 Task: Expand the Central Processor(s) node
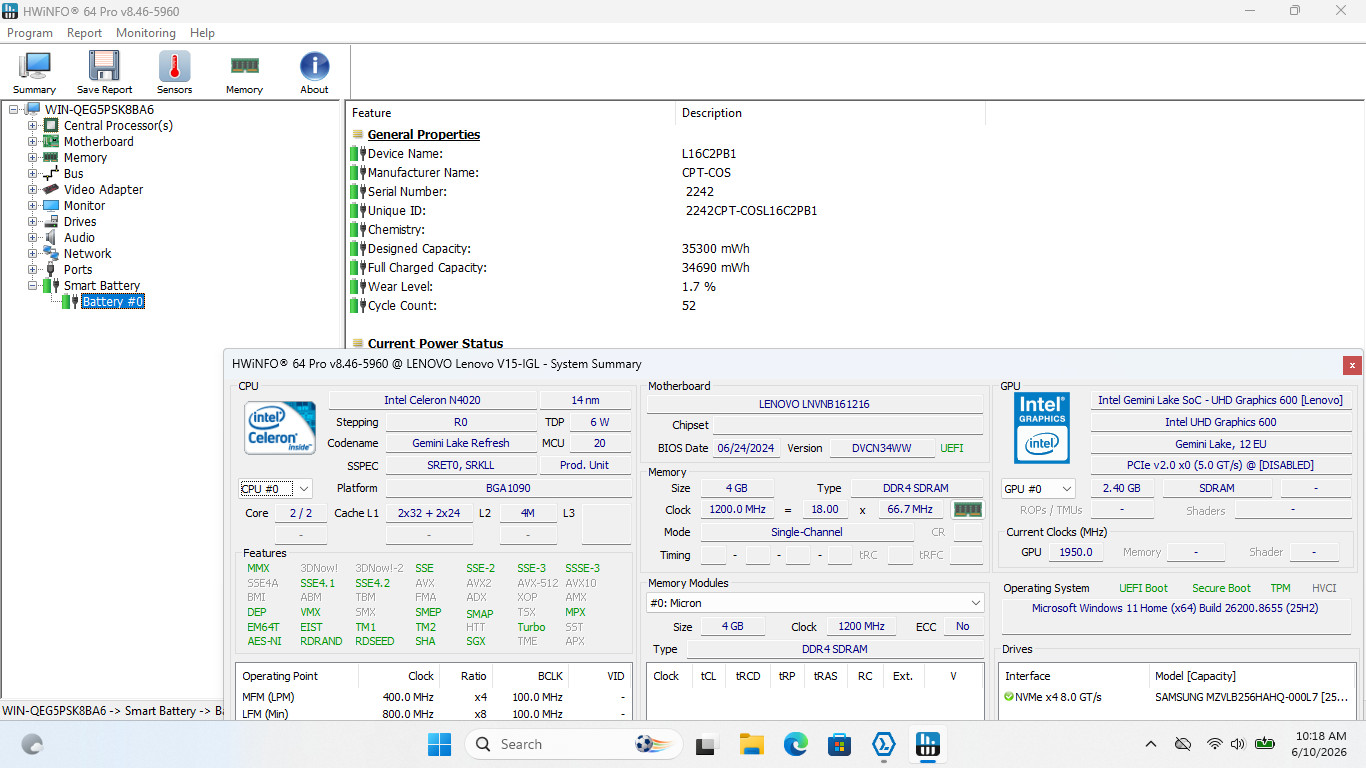[33, 126]
